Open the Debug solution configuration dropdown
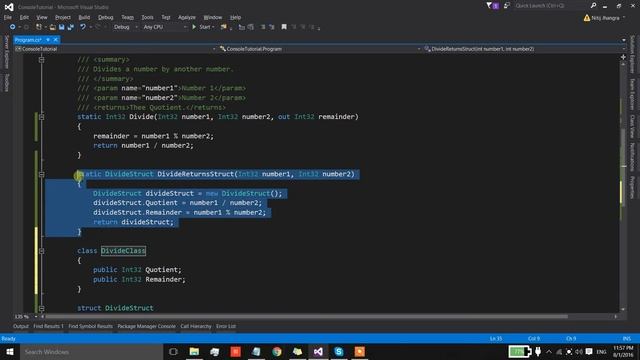The image size is (640, 360). tap(125, 27)
